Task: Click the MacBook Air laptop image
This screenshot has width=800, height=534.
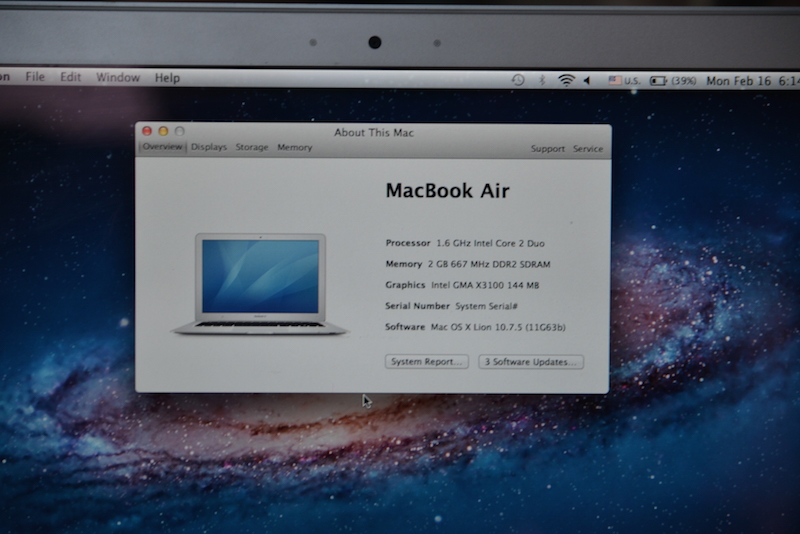Action: click(x=260, y=284)
